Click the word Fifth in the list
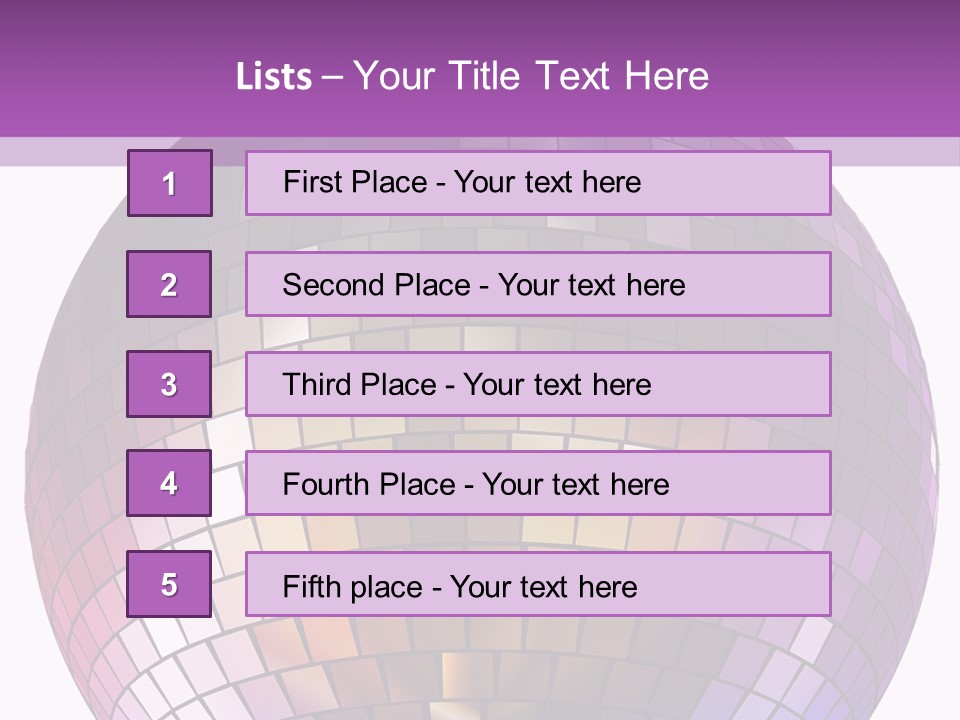 point(311,585)
